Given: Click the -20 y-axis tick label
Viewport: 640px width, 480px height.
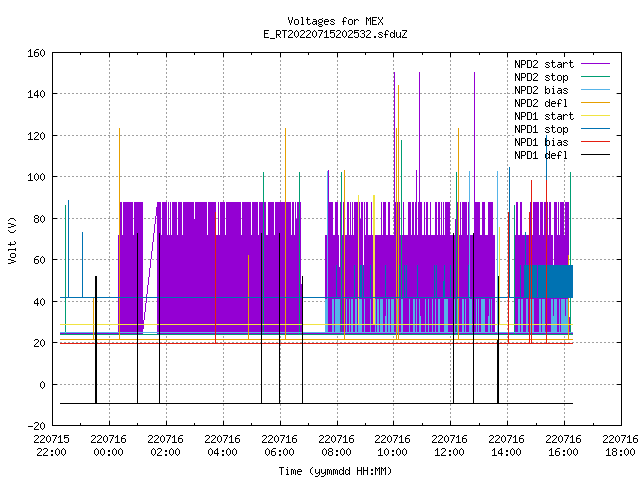Looking at the screenshot, I should point(36,426).
